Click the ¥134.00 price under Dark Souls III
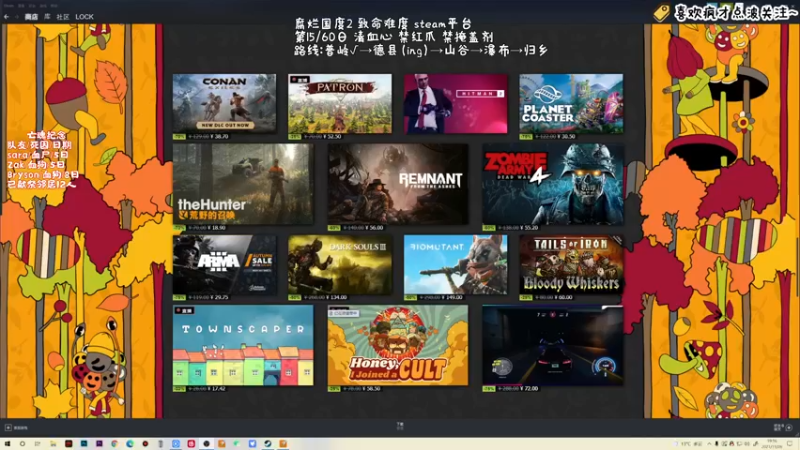This screenshot has width=800, height=450. (x=335, y=297)
